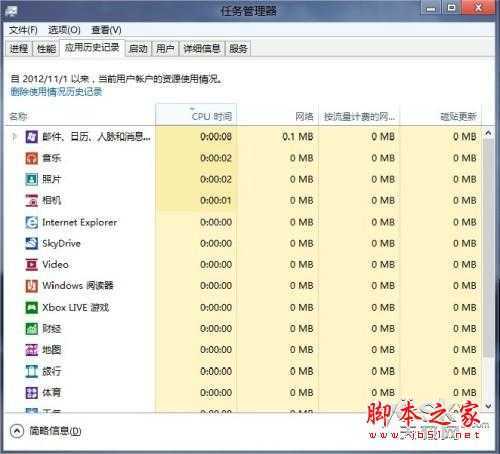
Task: Maximize the Task Manager window
Action: click(452, 9)
